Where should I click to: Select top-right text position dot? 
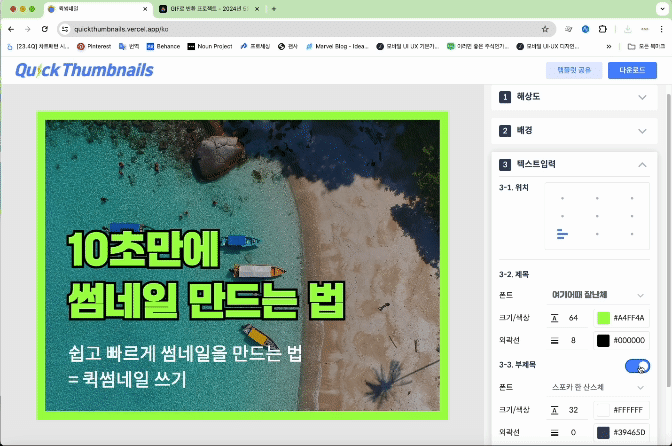(632, 198)
